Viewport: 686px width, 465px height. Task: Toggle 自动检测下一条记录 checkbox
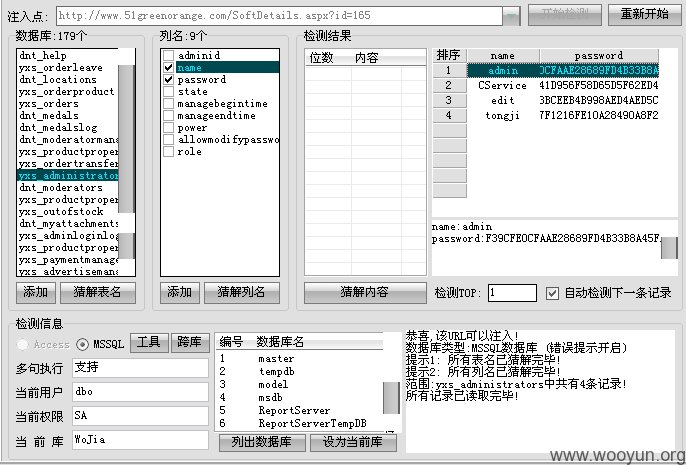coord(552,293)
